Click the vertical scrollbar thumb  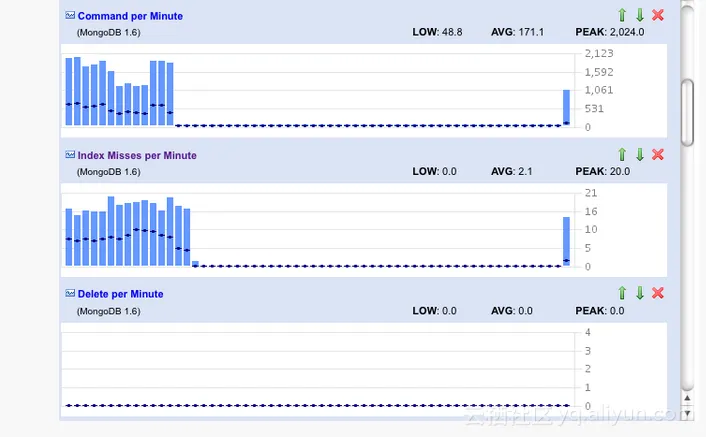tap(687, 113)
